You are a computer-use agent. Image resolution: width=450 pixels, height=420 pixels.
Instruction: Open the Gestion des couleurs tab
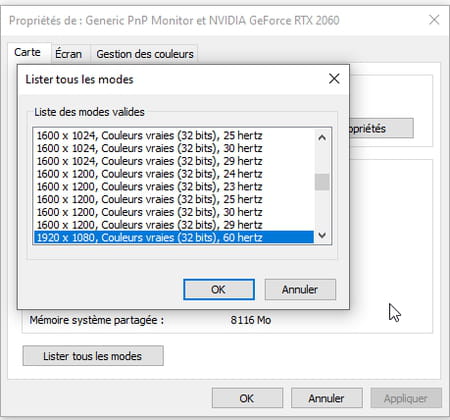click(145, 54)
